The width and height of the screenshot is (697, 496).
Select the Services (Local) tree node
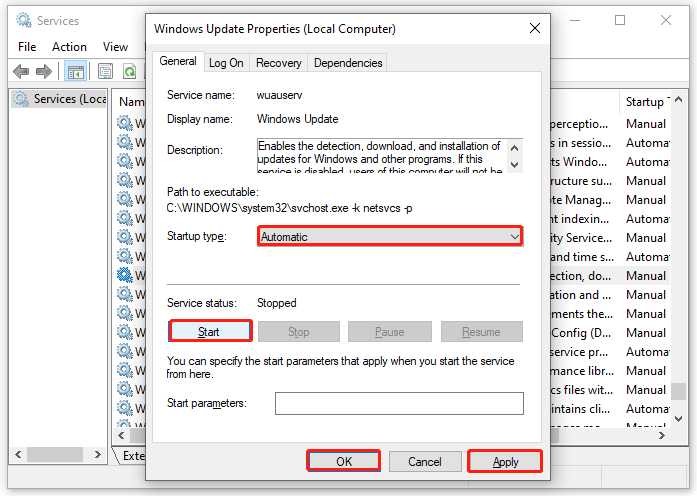point(60,99)
